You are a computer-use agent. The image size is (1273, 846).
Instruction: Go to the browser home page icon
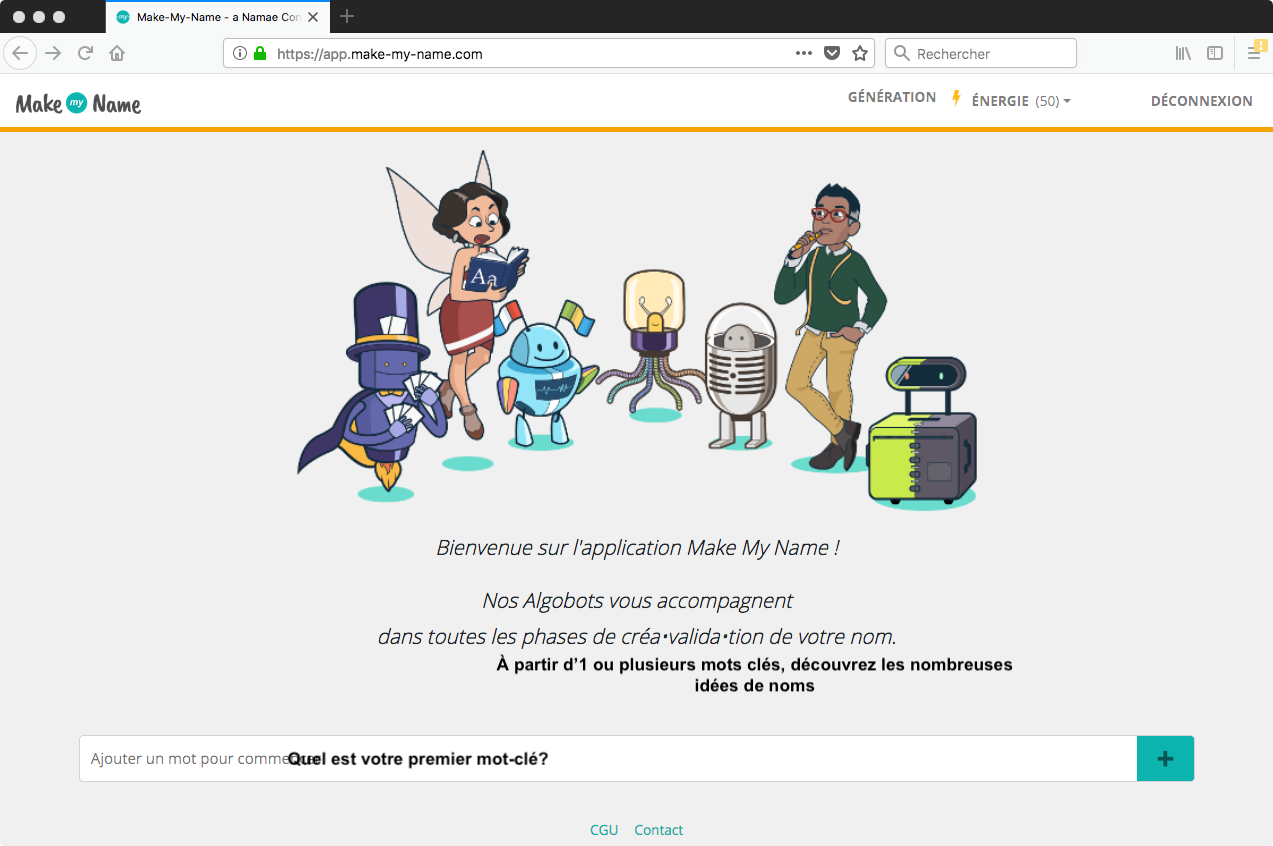tap(117, 53)
